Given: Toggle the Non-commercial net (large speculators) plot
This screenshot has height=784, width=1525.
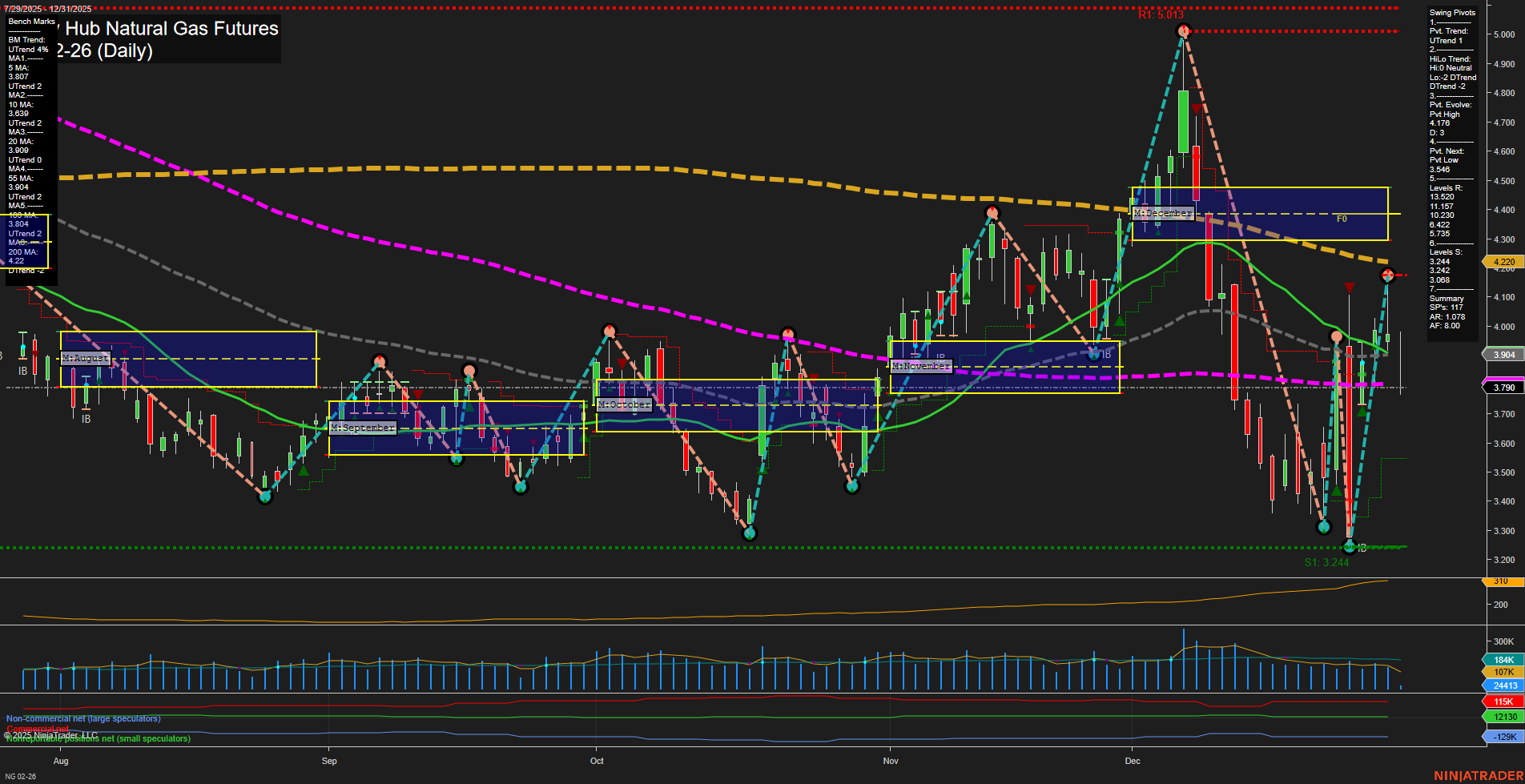Looking at the screenshot, I should click(x=83, y=718).
